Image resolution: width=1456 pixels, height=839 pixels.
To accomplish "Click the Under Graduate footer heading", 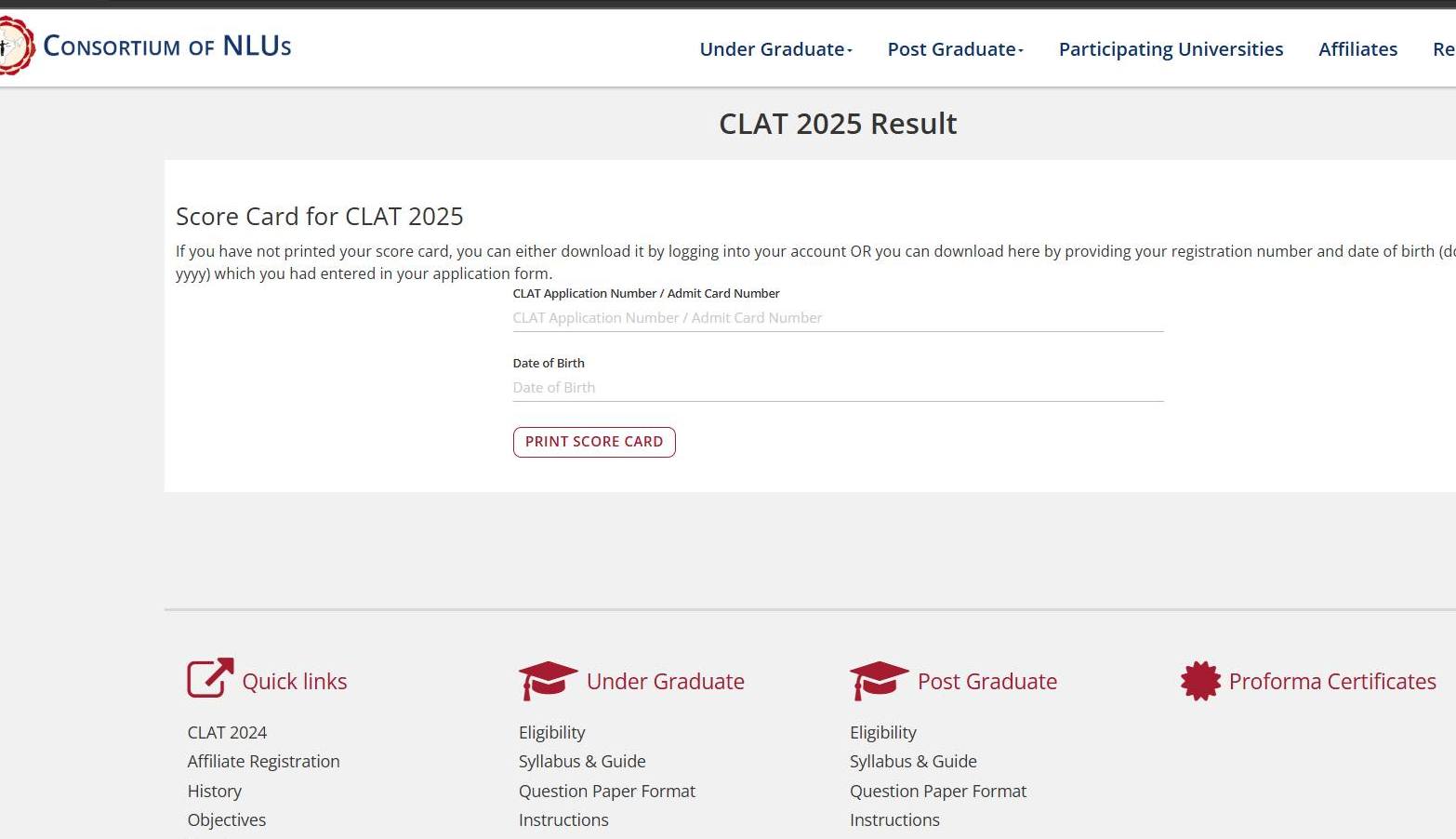I will pyautogui.click(x=665, y=682).
